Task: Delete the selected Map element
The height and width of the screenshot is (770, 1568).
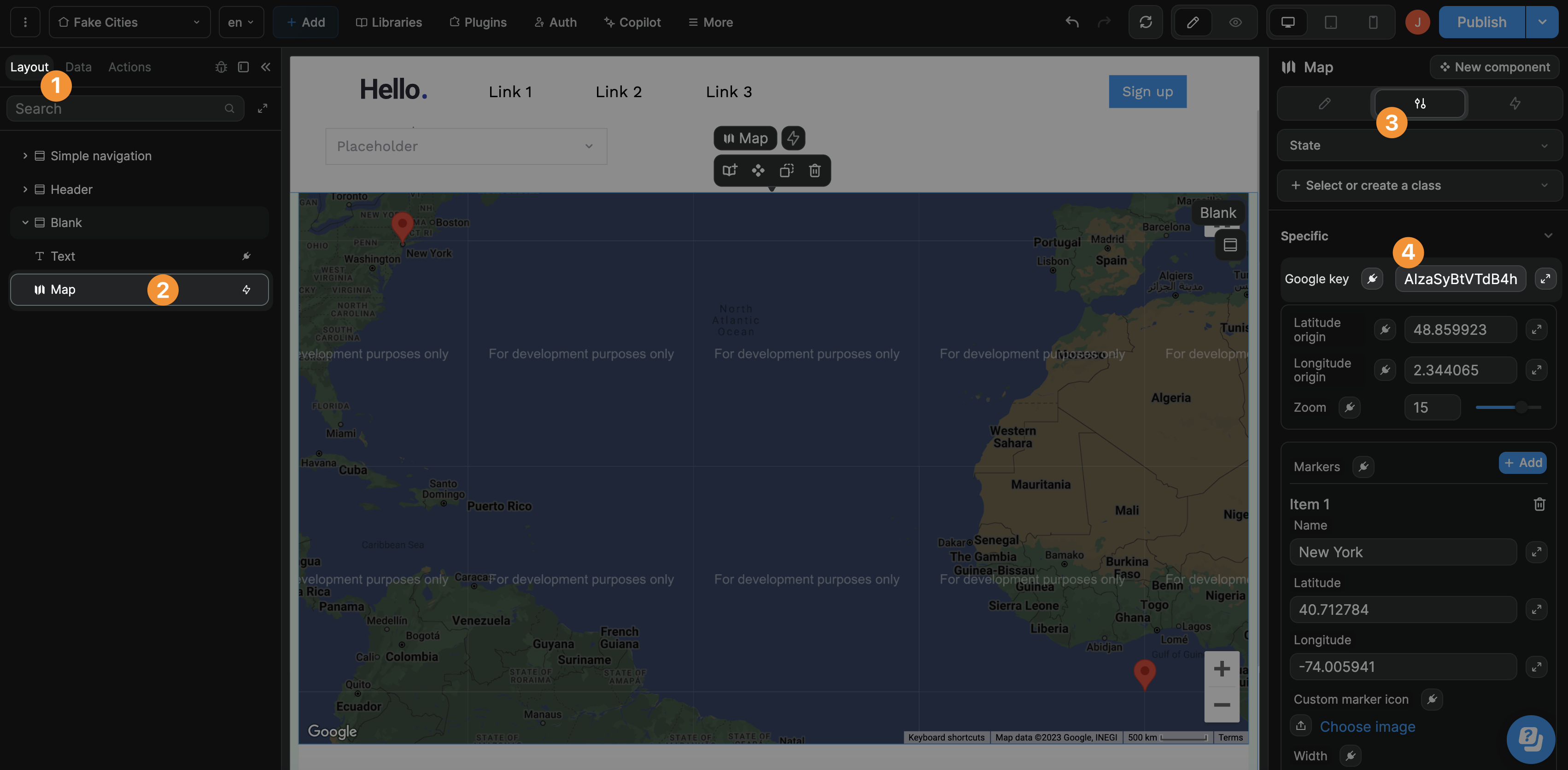Action: click(814, 170)
